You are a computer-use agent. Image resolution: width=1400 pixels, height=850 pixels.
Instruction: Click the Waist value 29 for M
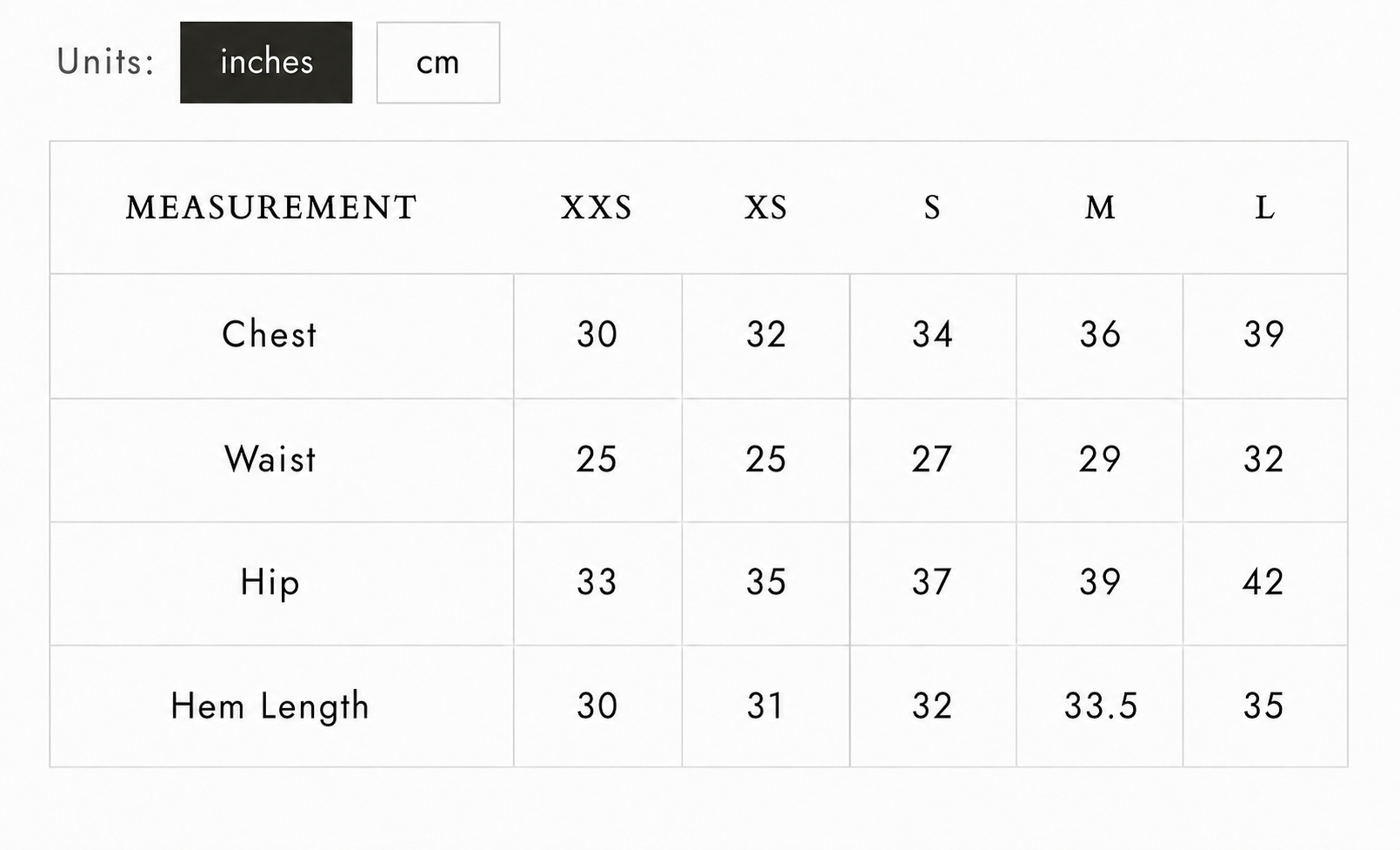(x=1100, y=459)
